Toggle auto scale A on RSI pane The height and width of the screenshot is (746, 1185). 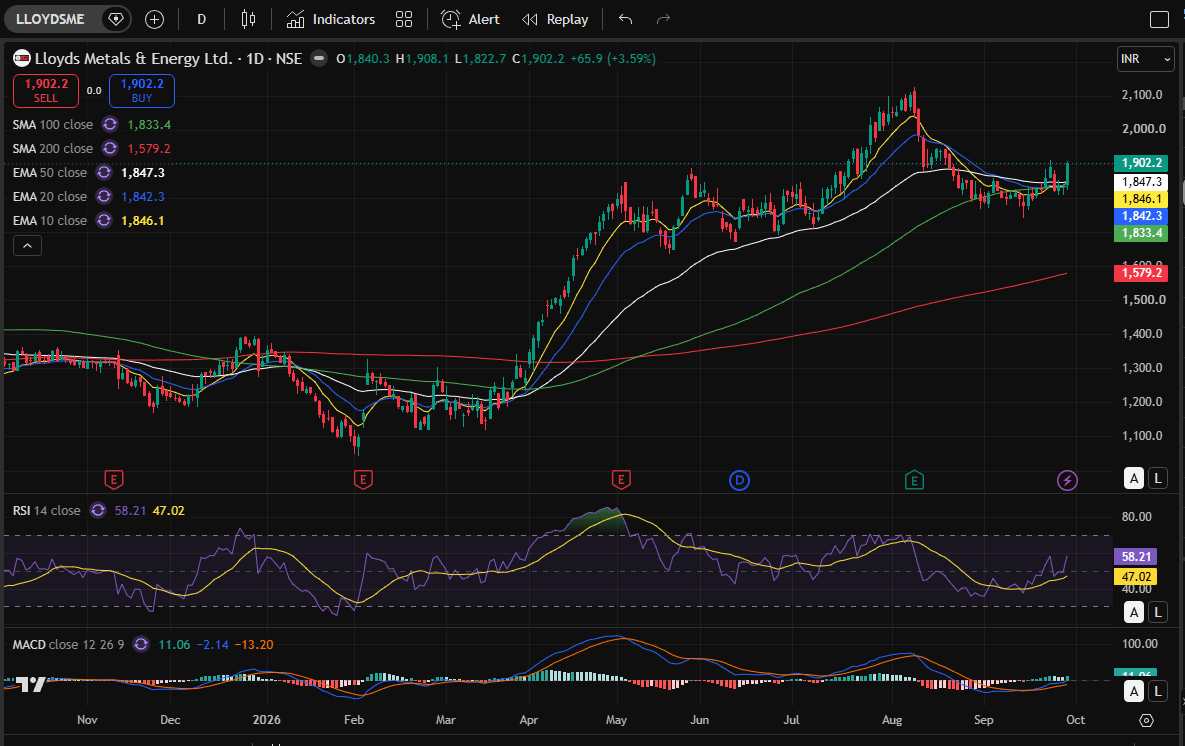(1134, 612)
